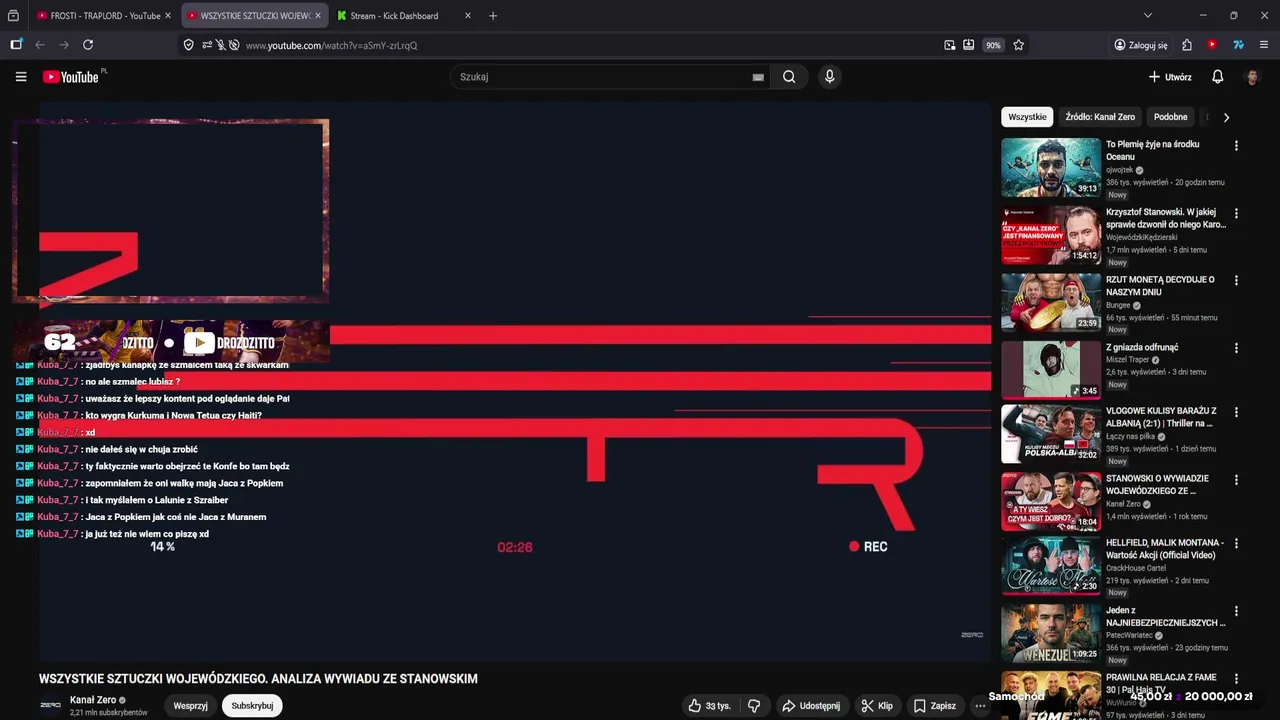This screenshot has width=1280, height=720.
Task: Open picture-in-picture icon in the address bar
Action: point(949,45)
